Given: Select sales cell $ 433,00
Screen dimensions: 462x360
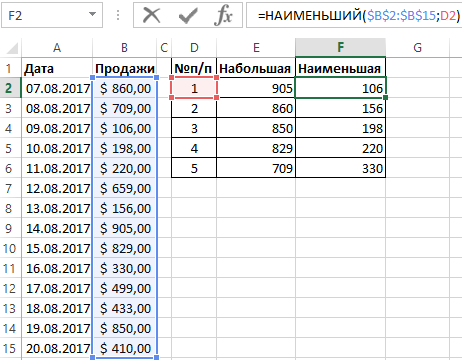Looking at the screenshot, I should point(124,308).
